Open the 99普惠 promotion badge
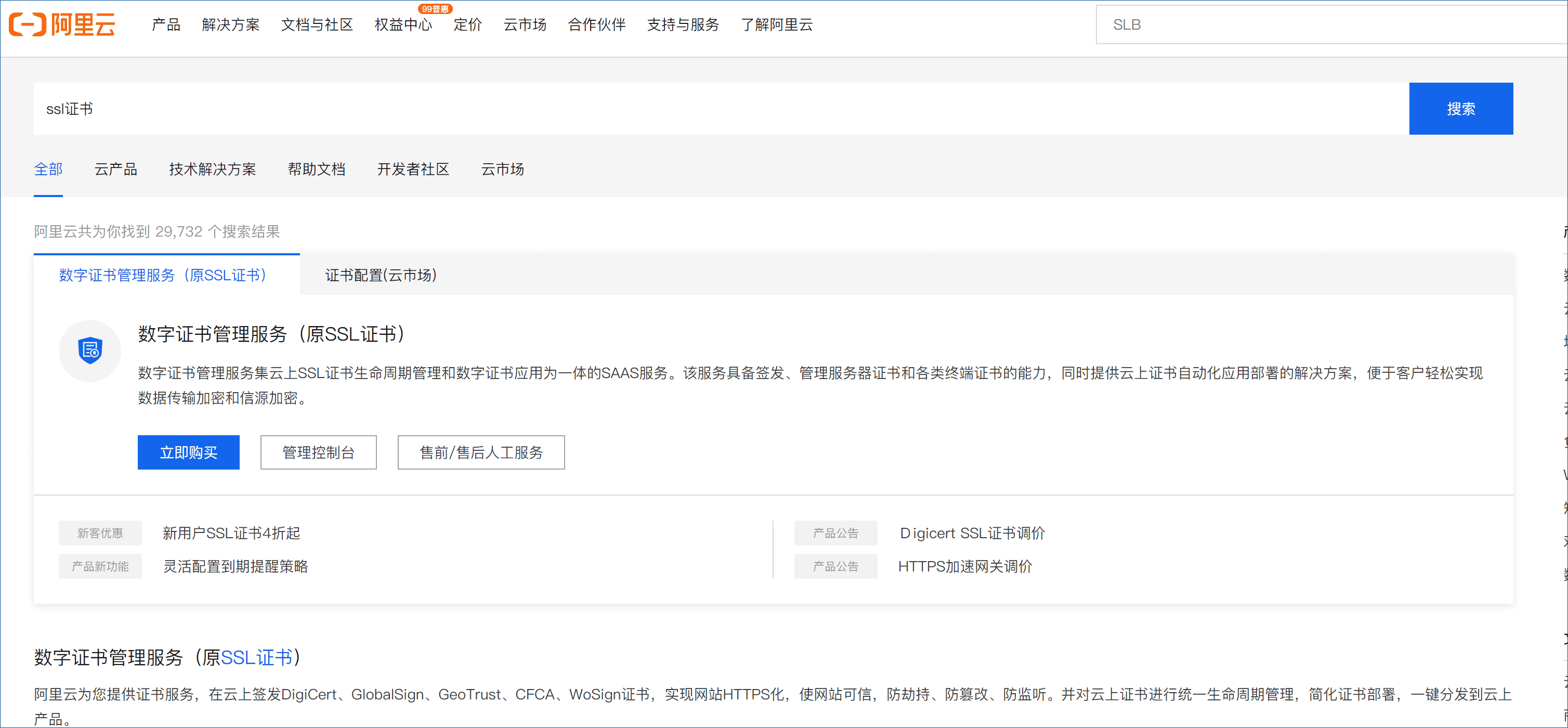Image resolution: width=1568 pixels, height=728 pixels. click(x=435, y=8)
